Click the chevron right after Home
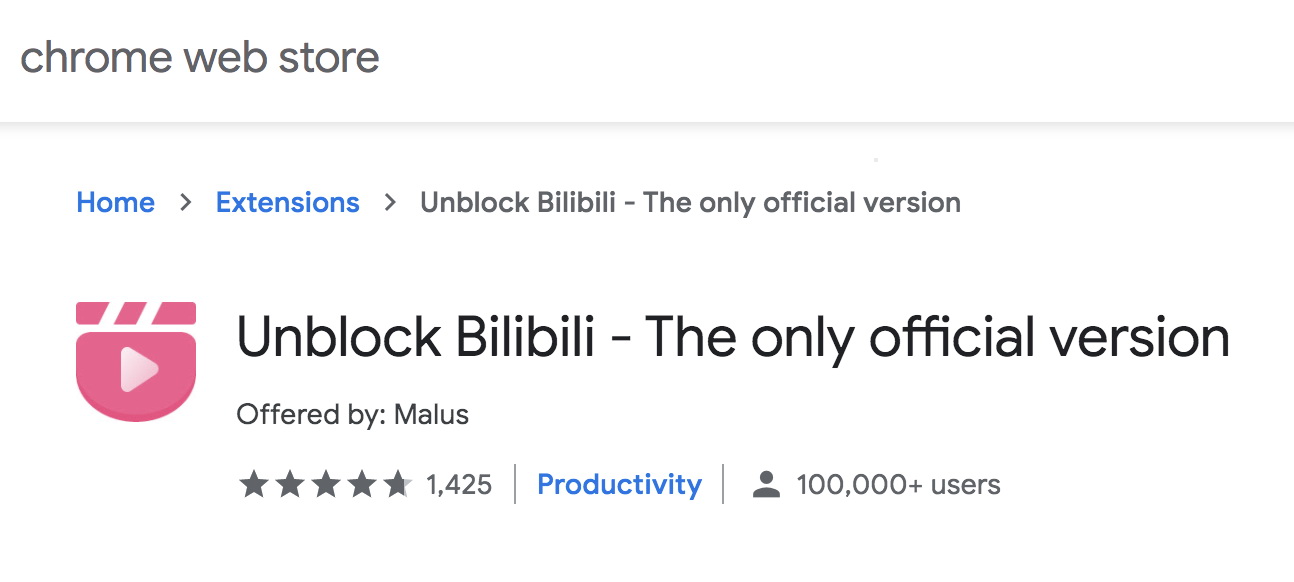Image resolution: width=1294 pixels, height=582 pixels. (185, 203)
